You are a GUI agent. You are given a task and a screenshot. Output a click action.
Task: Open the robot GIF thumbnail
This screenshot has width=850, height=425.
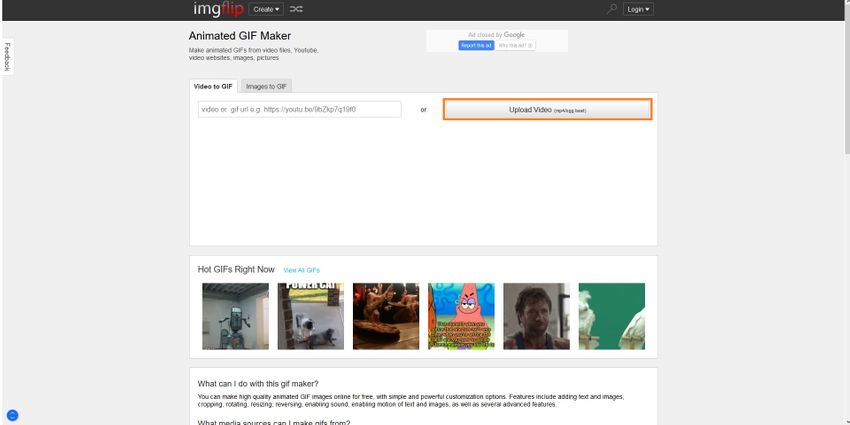(235, 316)
